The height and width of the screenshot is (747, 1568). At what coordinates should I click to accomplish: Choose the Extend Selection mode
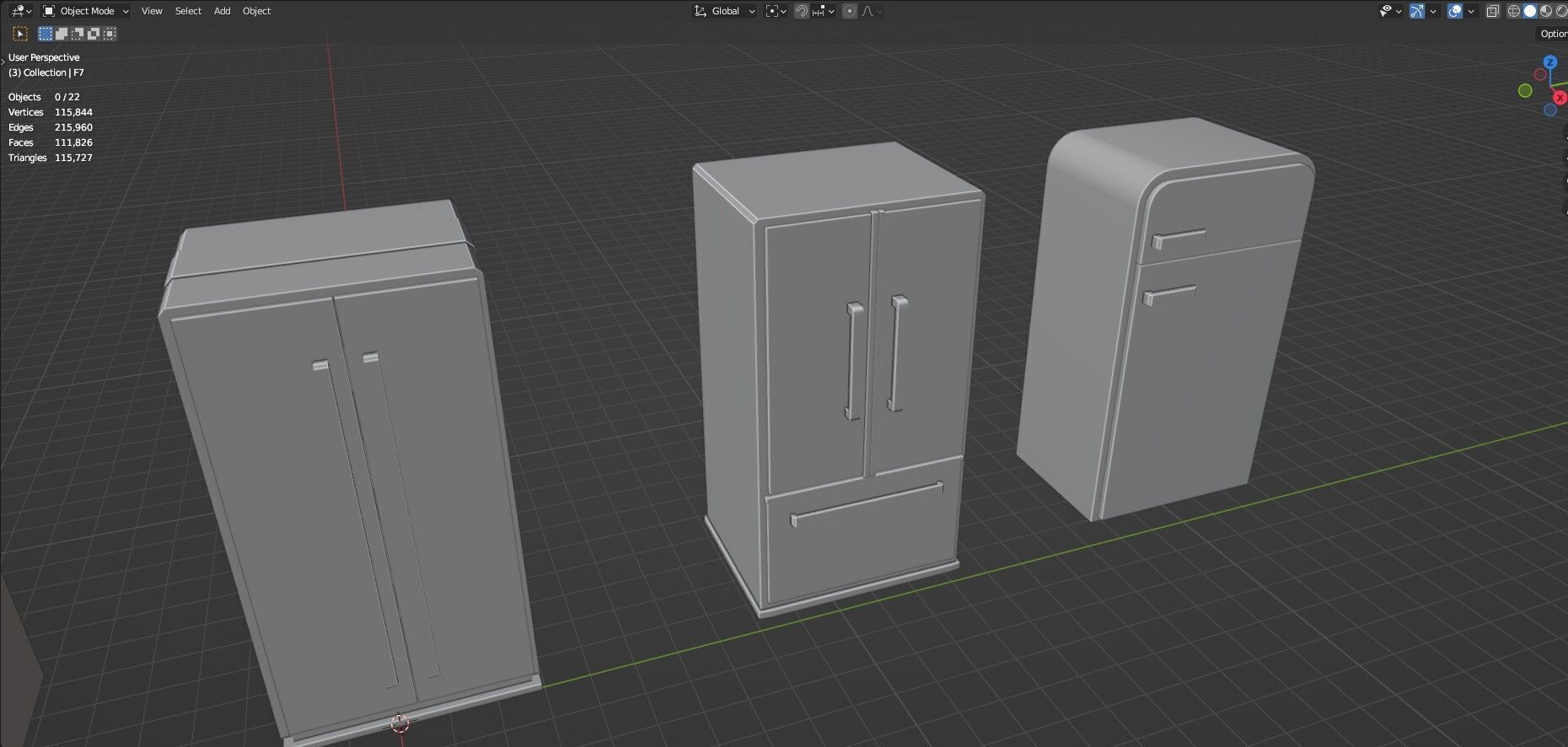(x=62, y=34)
